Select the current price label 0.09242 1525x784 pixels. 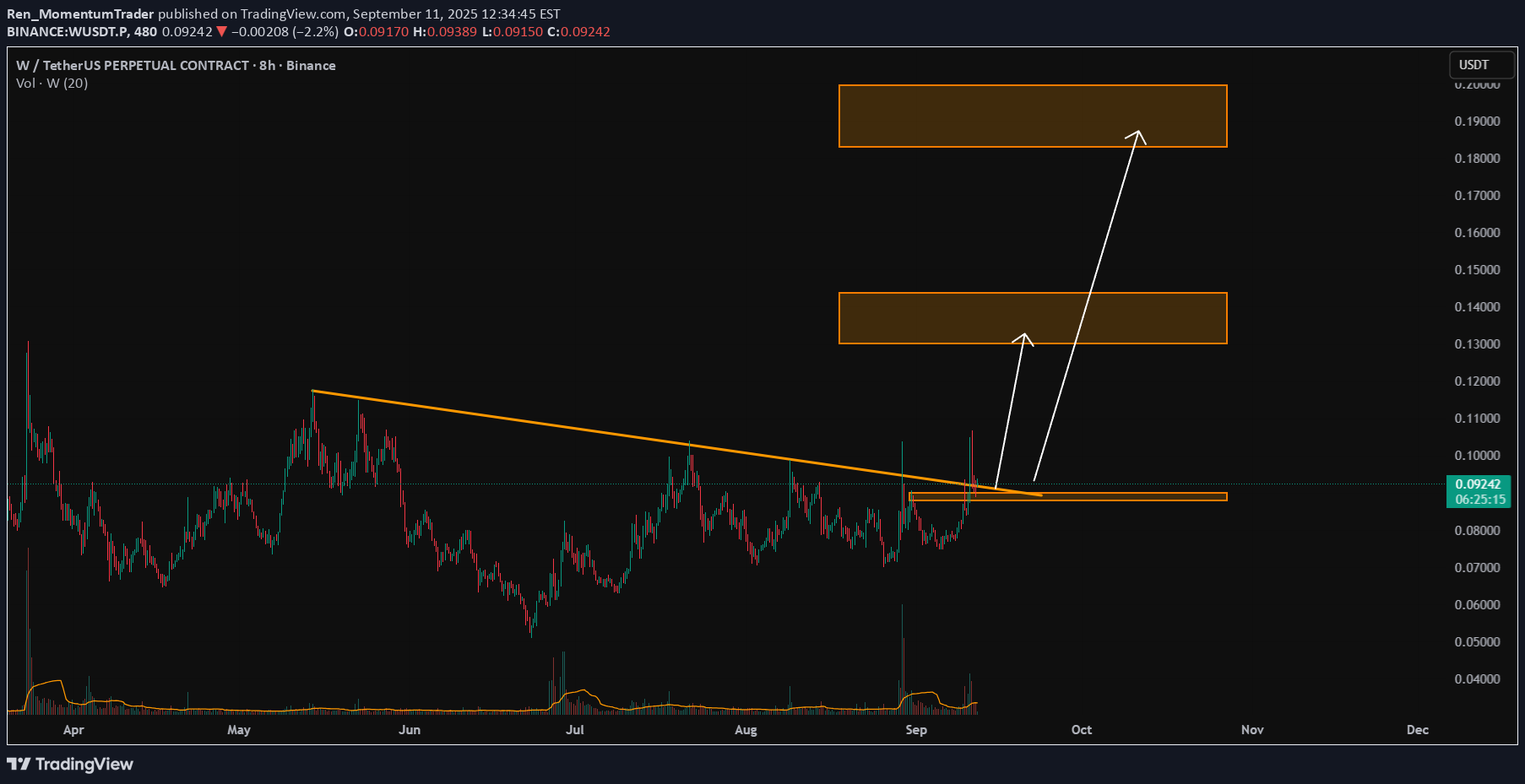[x=1479, y=484]
